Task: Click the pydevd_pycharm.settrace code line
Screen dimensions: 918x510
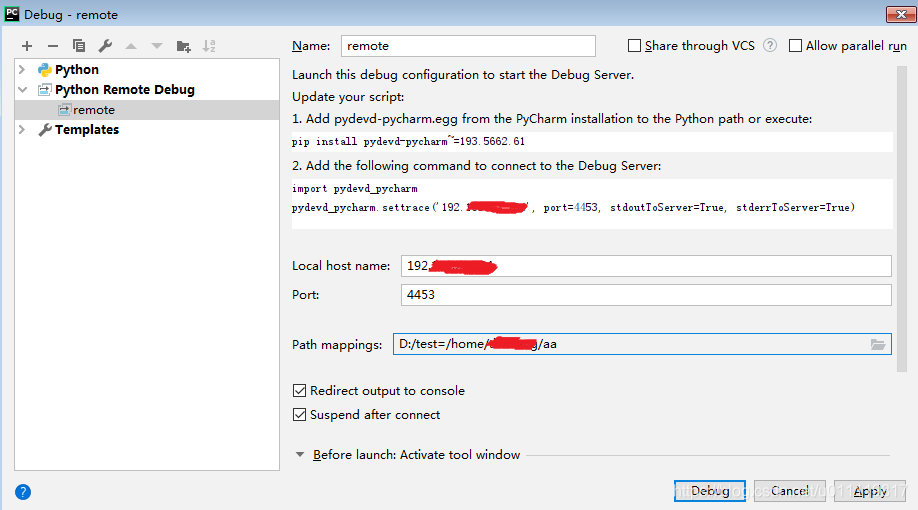Action: click(x=573, y=207)
